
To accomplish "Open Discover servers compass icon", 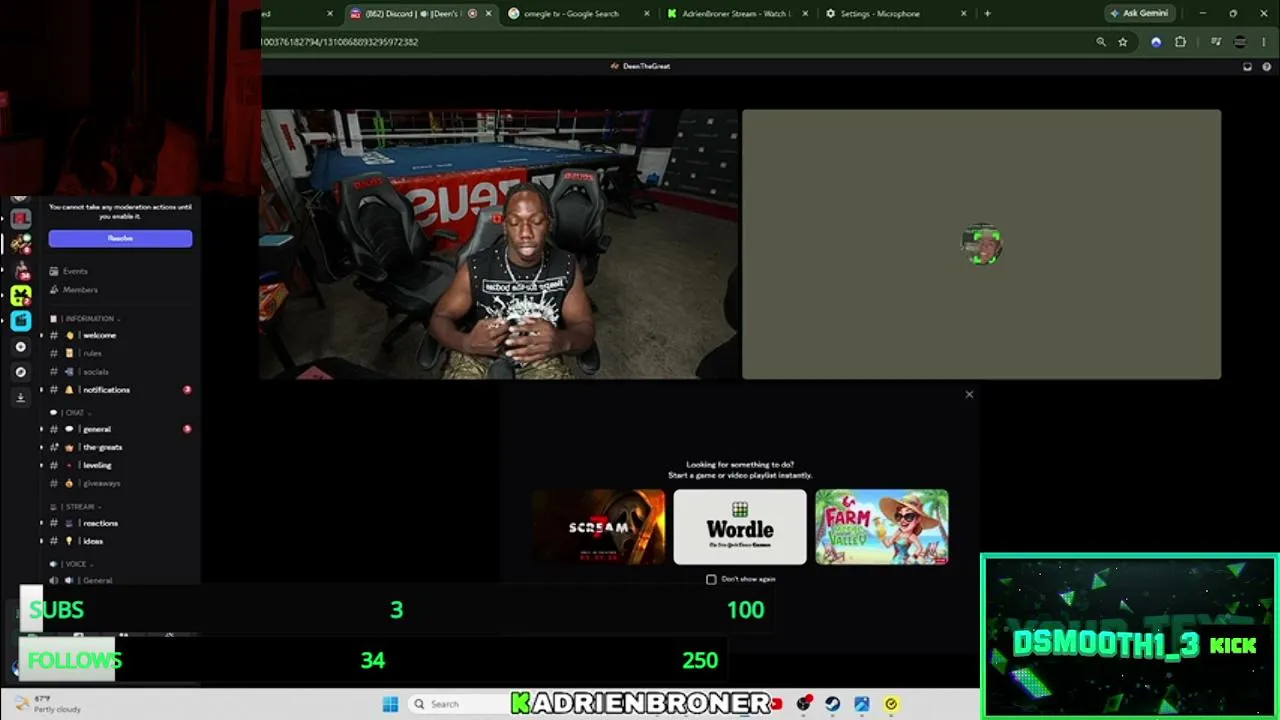I will 21,372.
